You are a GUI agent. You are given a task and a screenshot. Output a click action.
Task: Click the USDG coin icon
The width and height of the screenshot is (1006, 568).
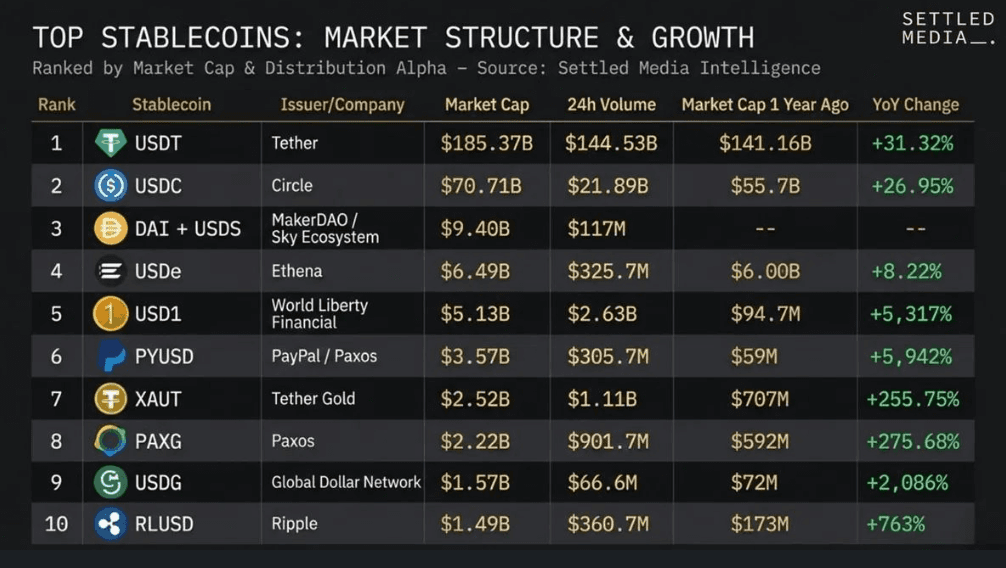(x=110, y=483)
